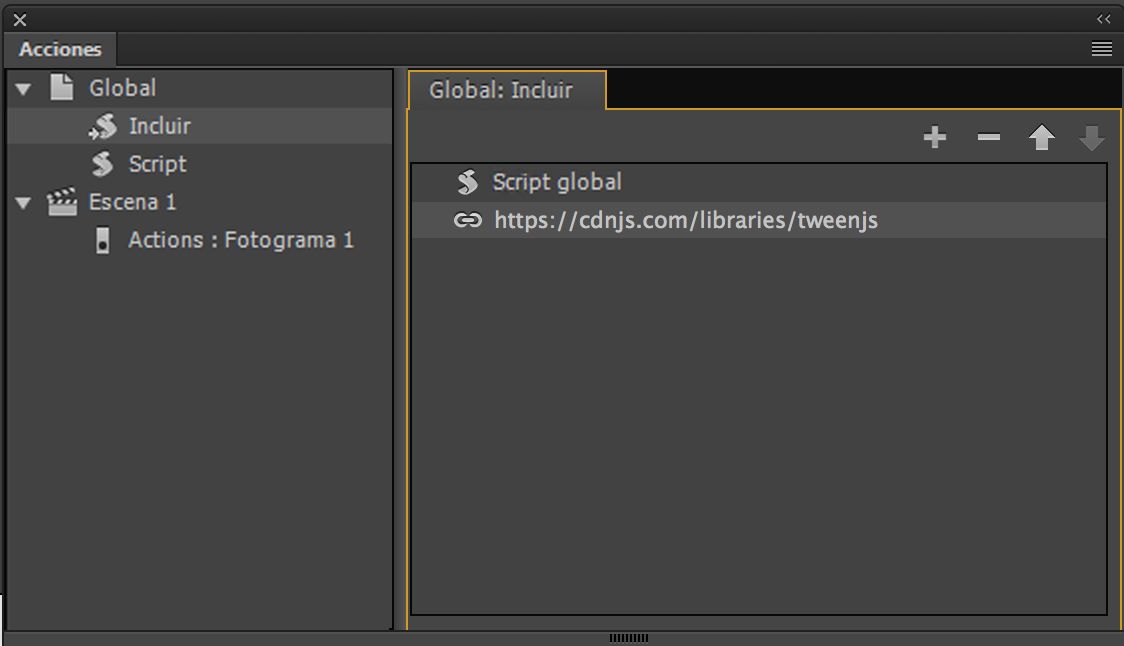Image resolution: width=1124 pixels, height=646 pixels.
Task: Click the Script item icon in tree
Action: pyautogui.click(x=103, y=164)
